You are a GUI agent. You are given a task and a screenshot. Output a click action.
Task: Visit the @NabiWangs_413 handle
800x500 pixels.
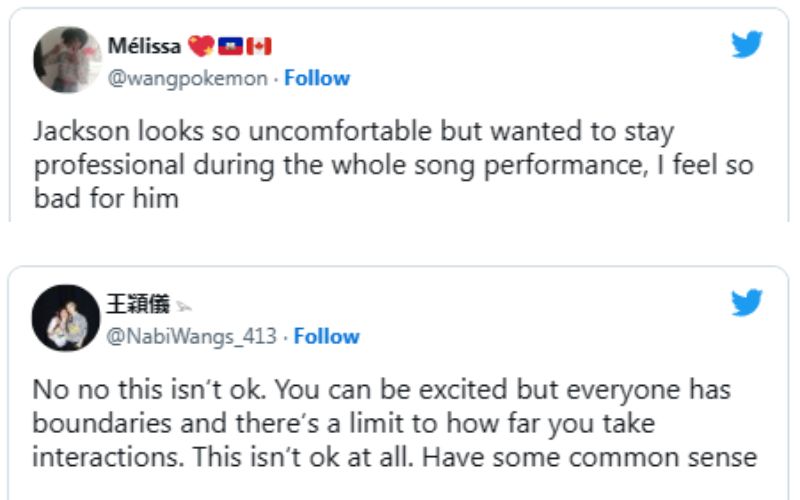click(x=192, y=336)
